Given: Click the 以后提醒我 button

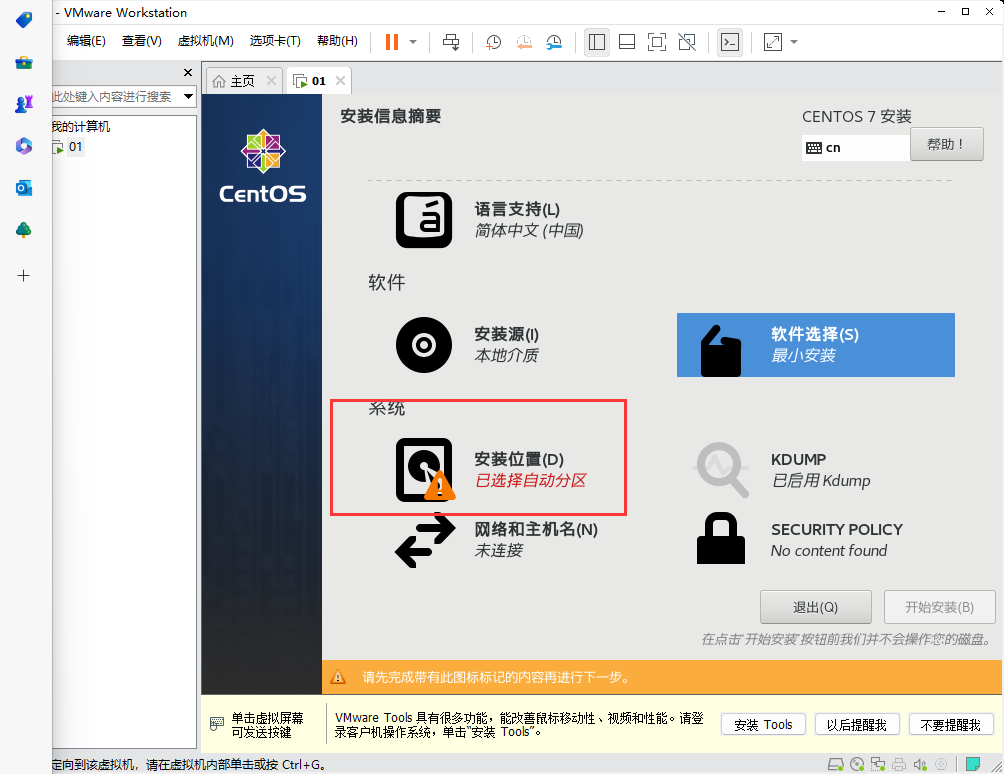Looking at the screenshot, I should [x=857, y=724].
